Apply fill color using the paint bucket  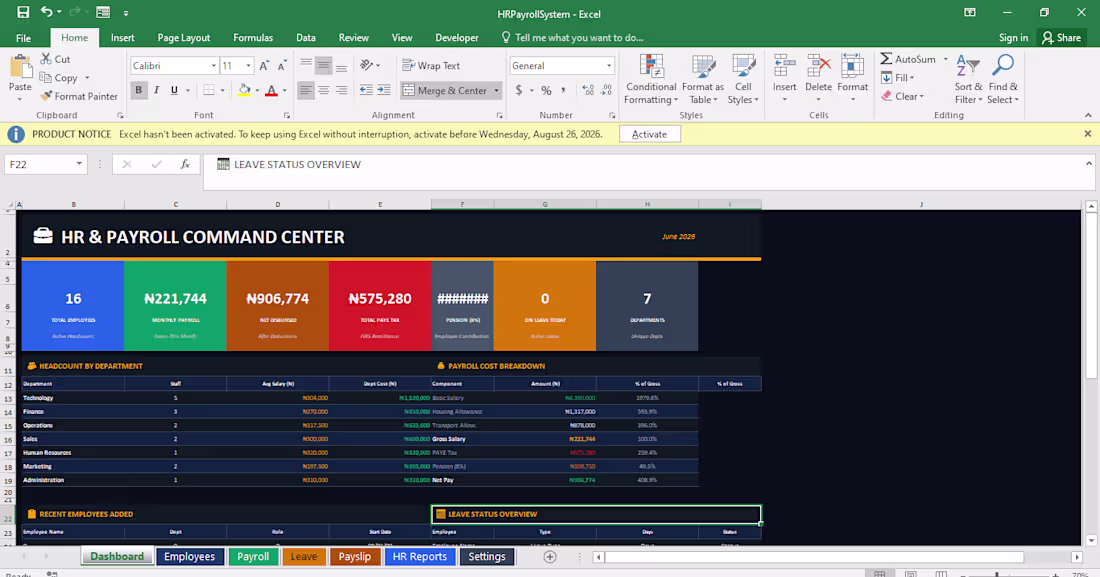[x=244, y=90]
